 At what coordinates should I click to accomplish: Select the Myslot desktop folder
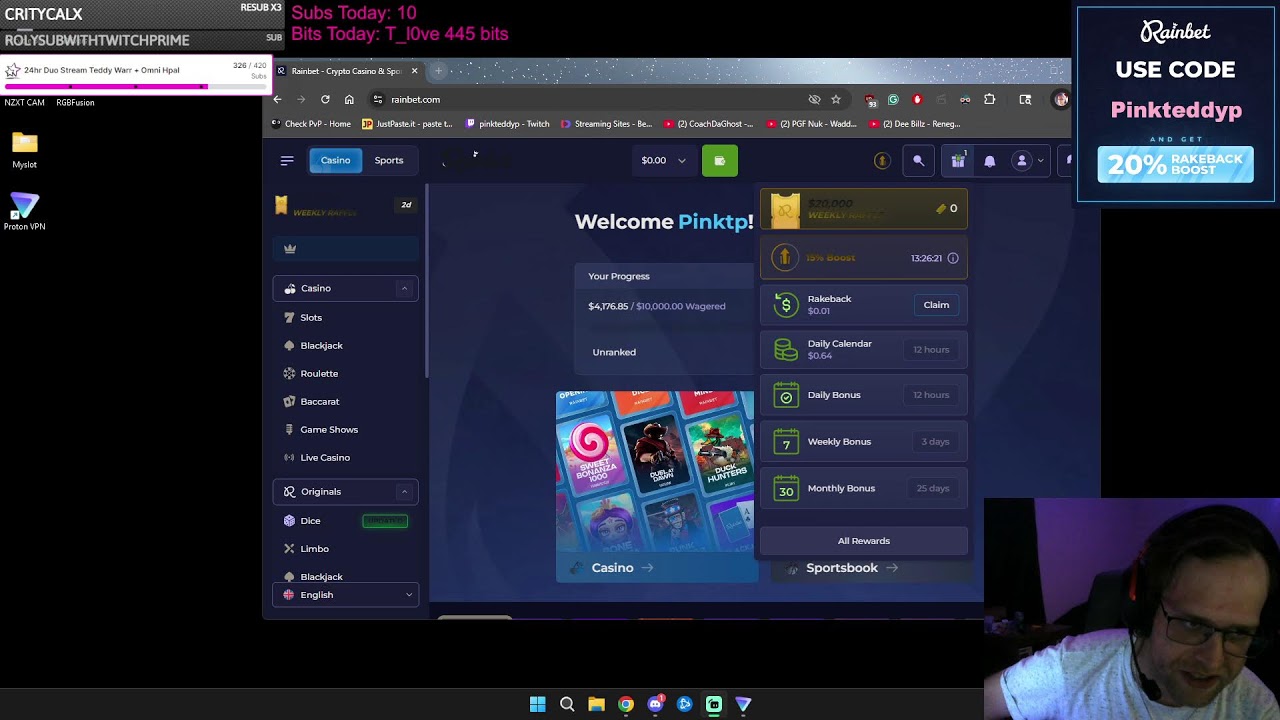pyautogui.click(x=25, y=150)
